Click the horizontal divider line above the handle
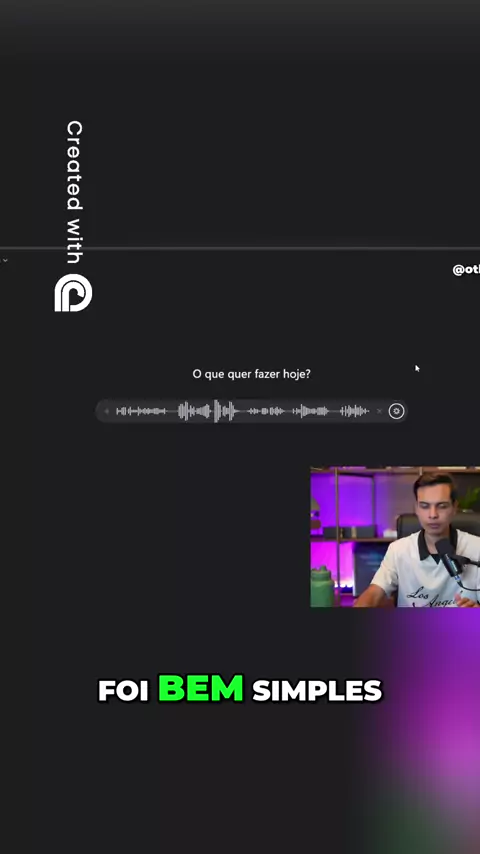This screenshot has height=854, width=480. point(240,248)
